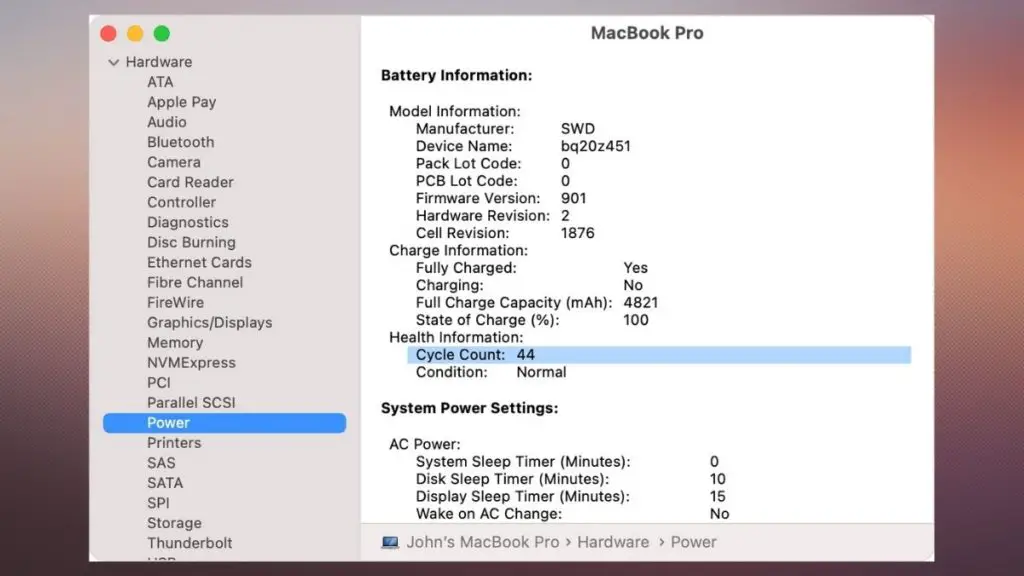
Task: Select the highlighted Power entry
Action: coord(225,423)
